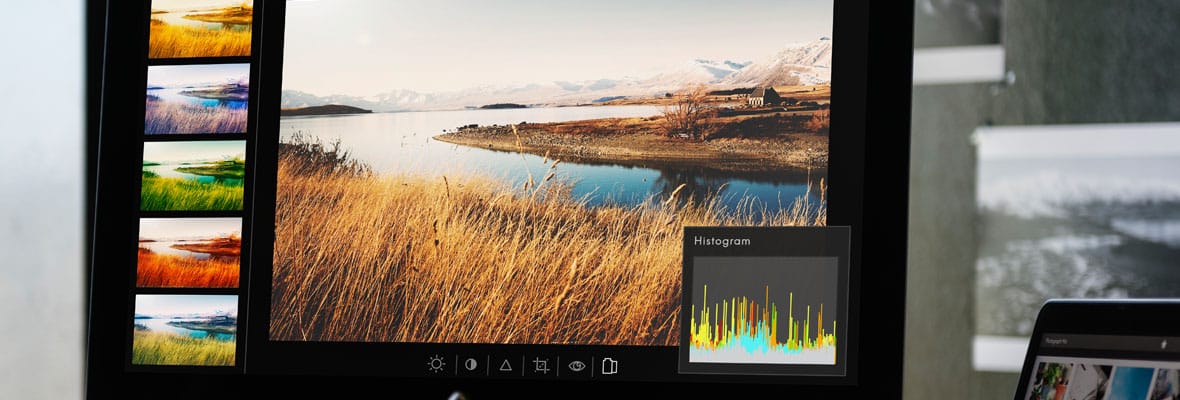1180x400 pixels.
Task: Select the warm yellow filter thumbnail
Action: (201, 28)
